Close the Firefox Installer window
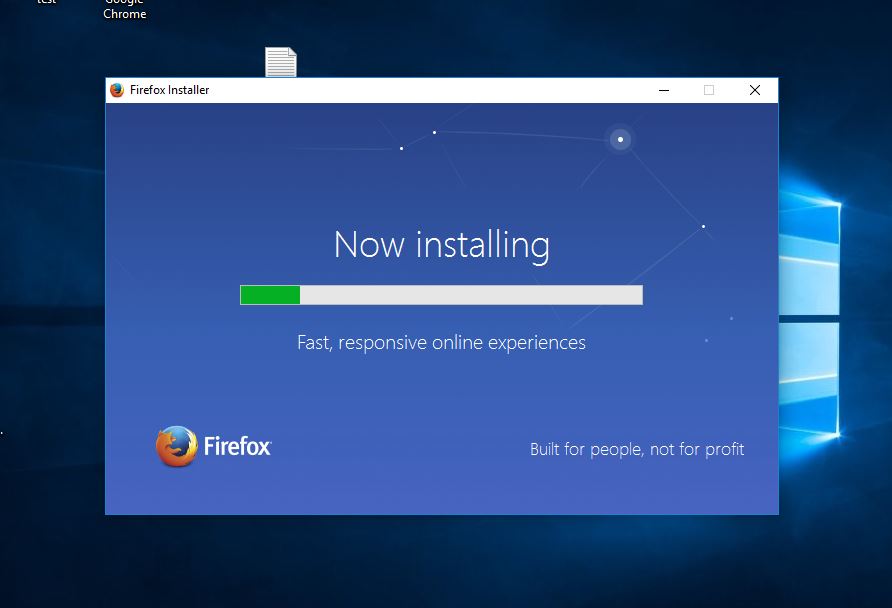892x608 pixels. [x=755, y=90]
